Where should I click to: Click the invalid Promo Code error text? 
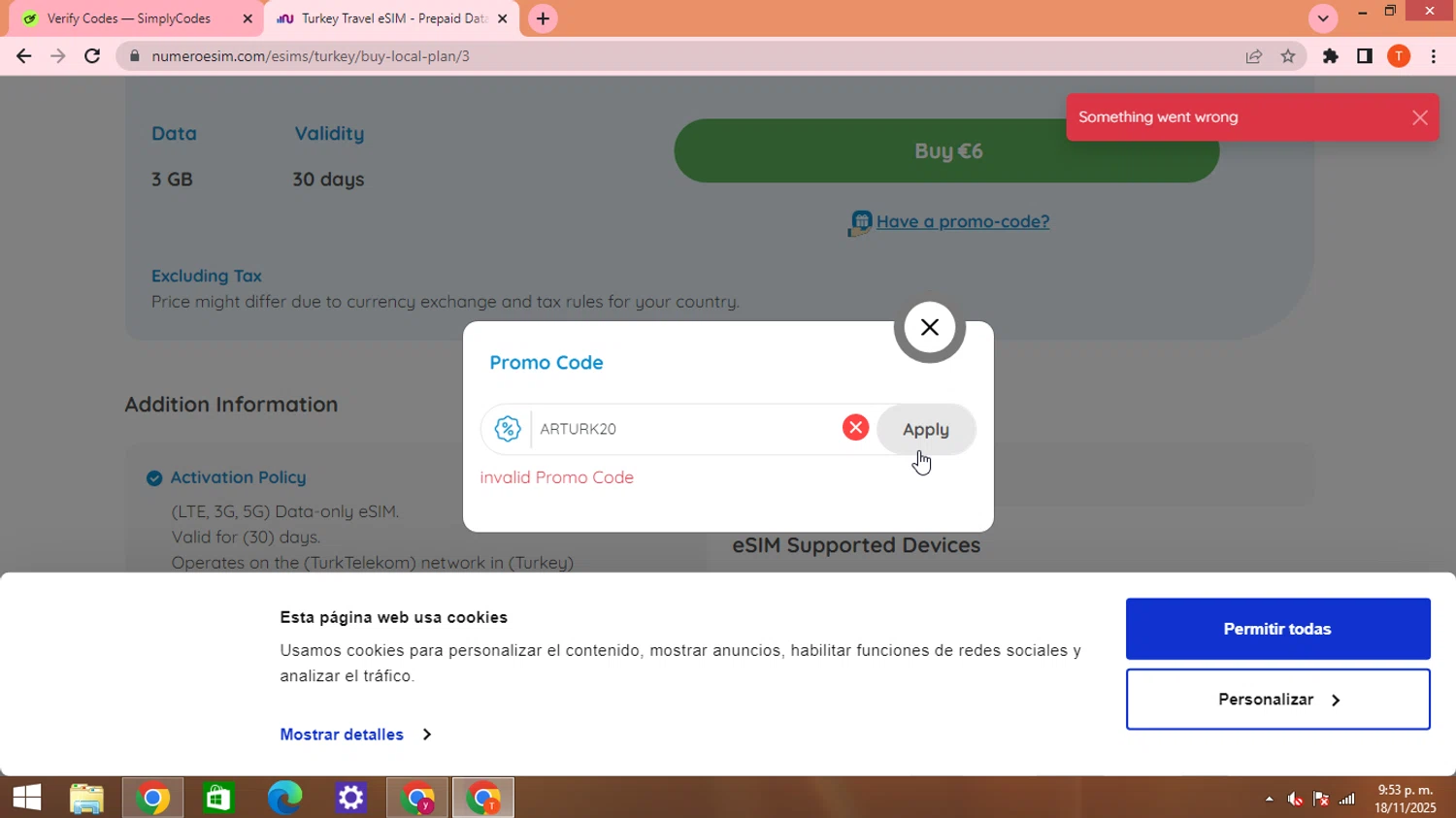[556, 477]
